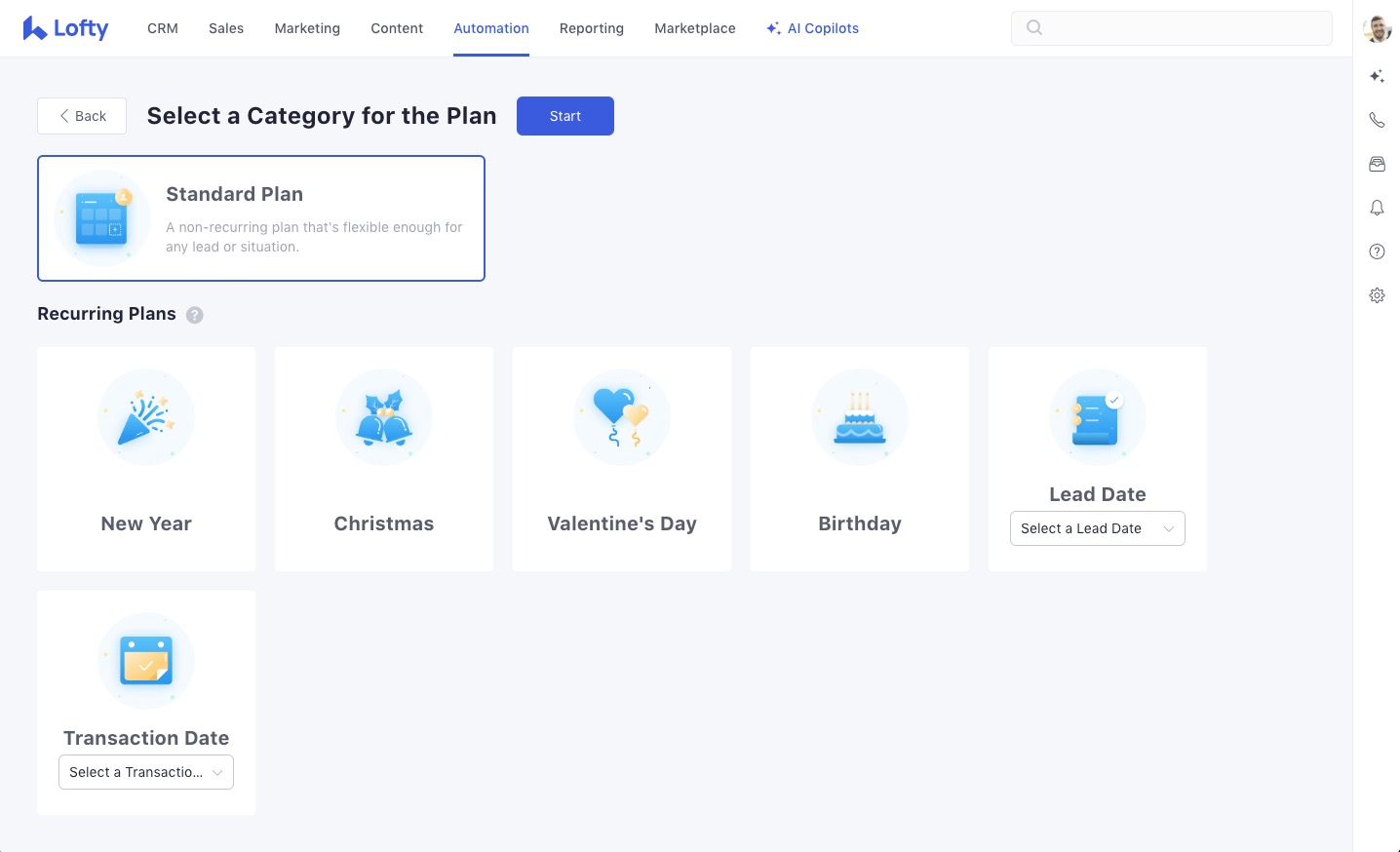Go to AI Copilots

click(812, 28)
